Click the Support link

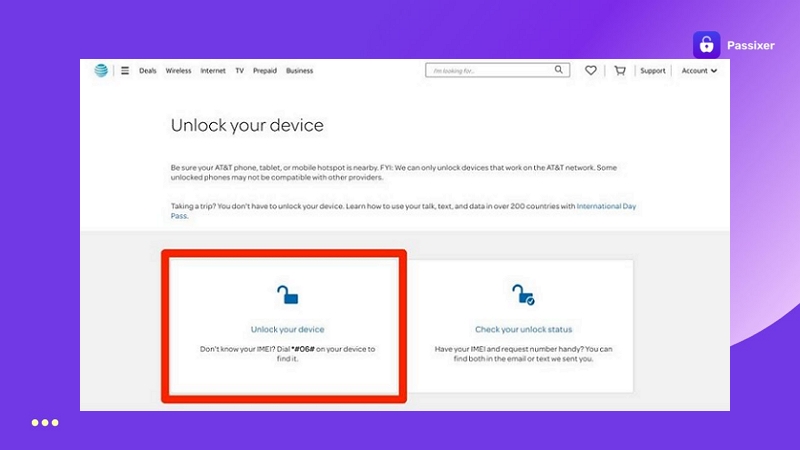click(653, 71)
